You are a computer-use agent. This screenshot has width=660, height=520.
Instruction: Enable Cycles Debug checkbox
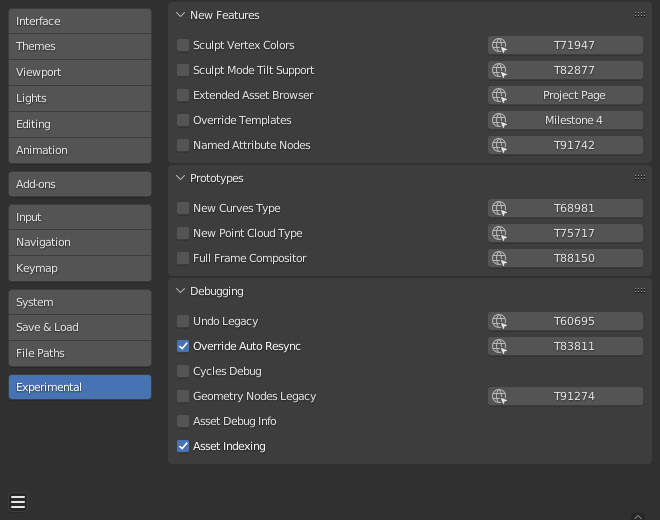pos(183,371)
